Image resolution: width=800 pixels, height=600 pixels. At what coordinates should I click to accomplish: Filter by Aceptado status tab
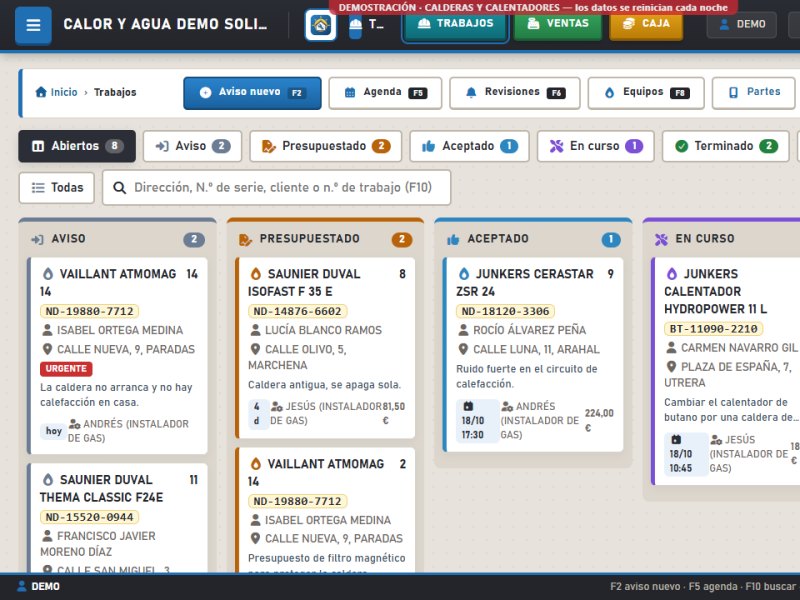[469, 146]
